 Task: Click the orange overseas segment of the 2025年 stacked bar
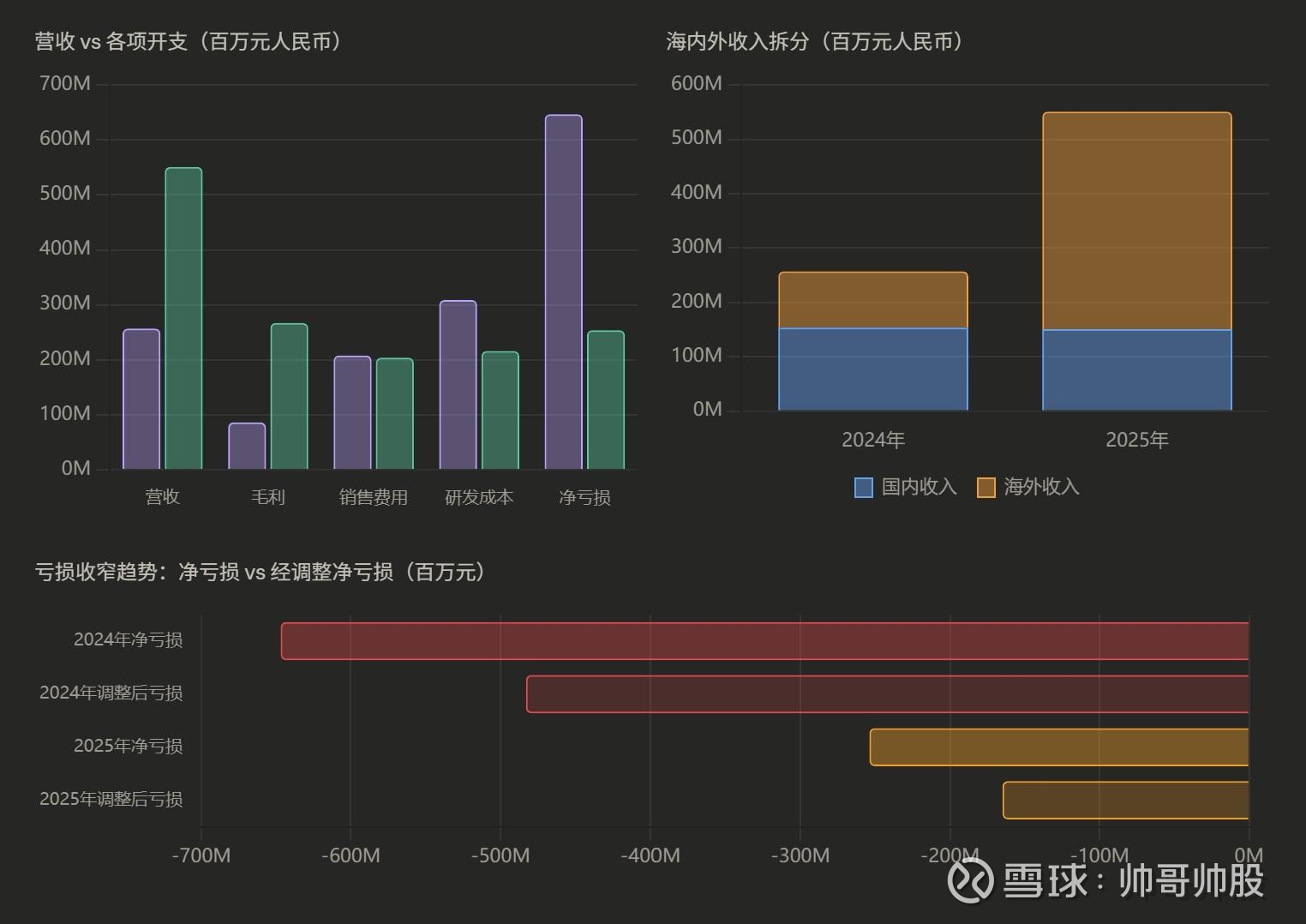coord(1137,221)
